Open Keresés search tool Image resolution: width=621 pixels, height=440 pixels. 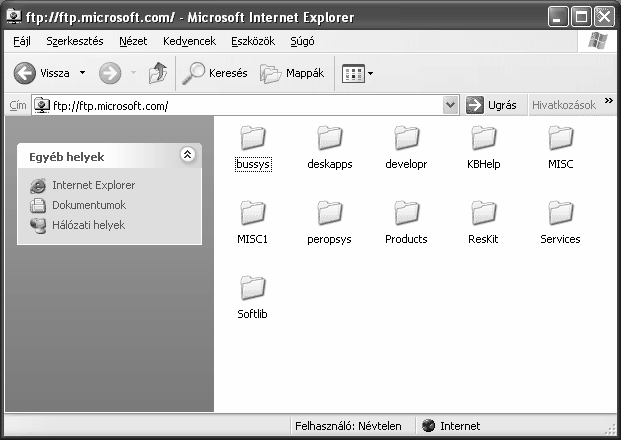[x=215, y=73]
